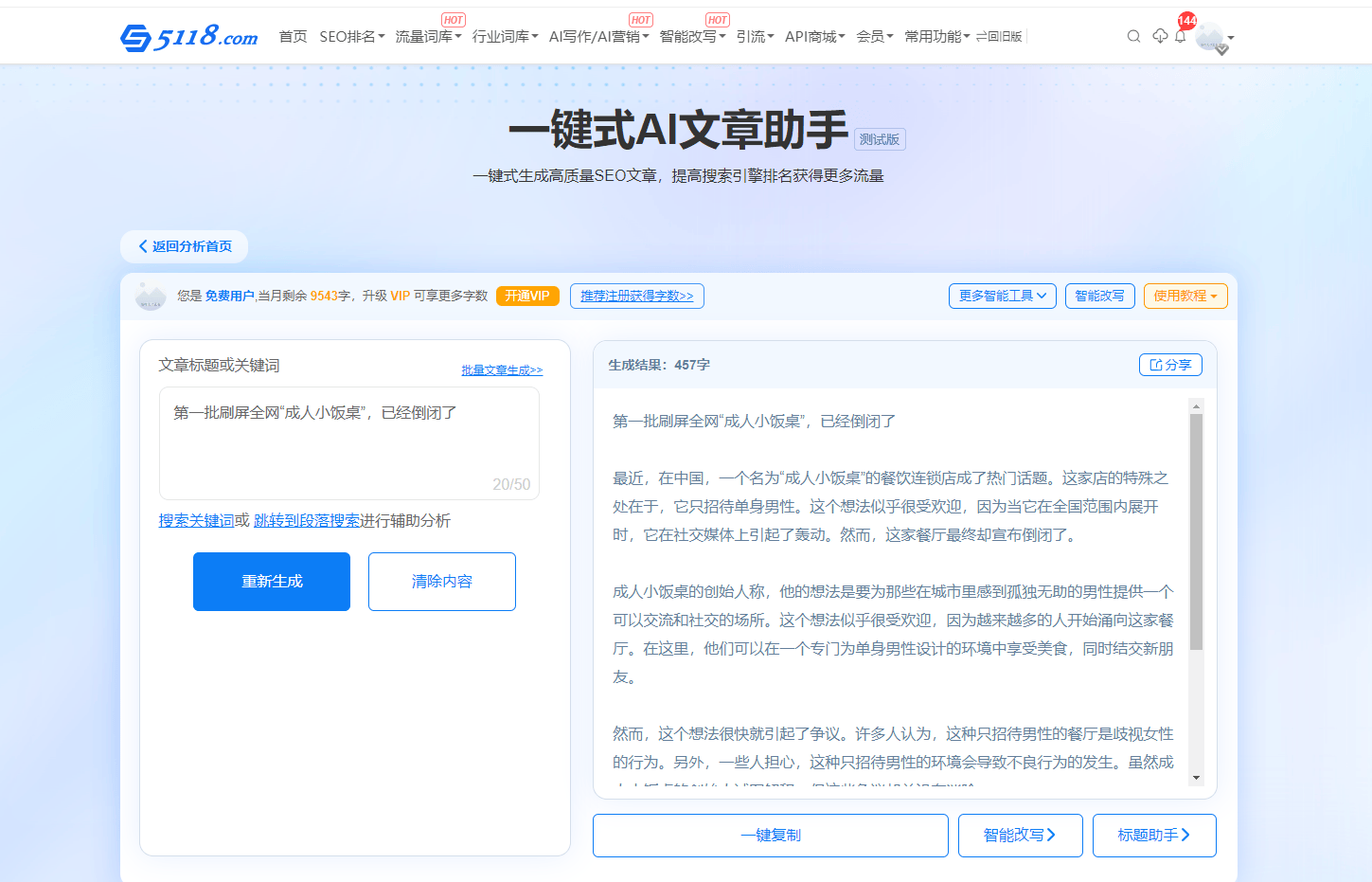
Task: Go to 首页 in the navigation bar
Action: pyautogui.click(x=293, y=37)
